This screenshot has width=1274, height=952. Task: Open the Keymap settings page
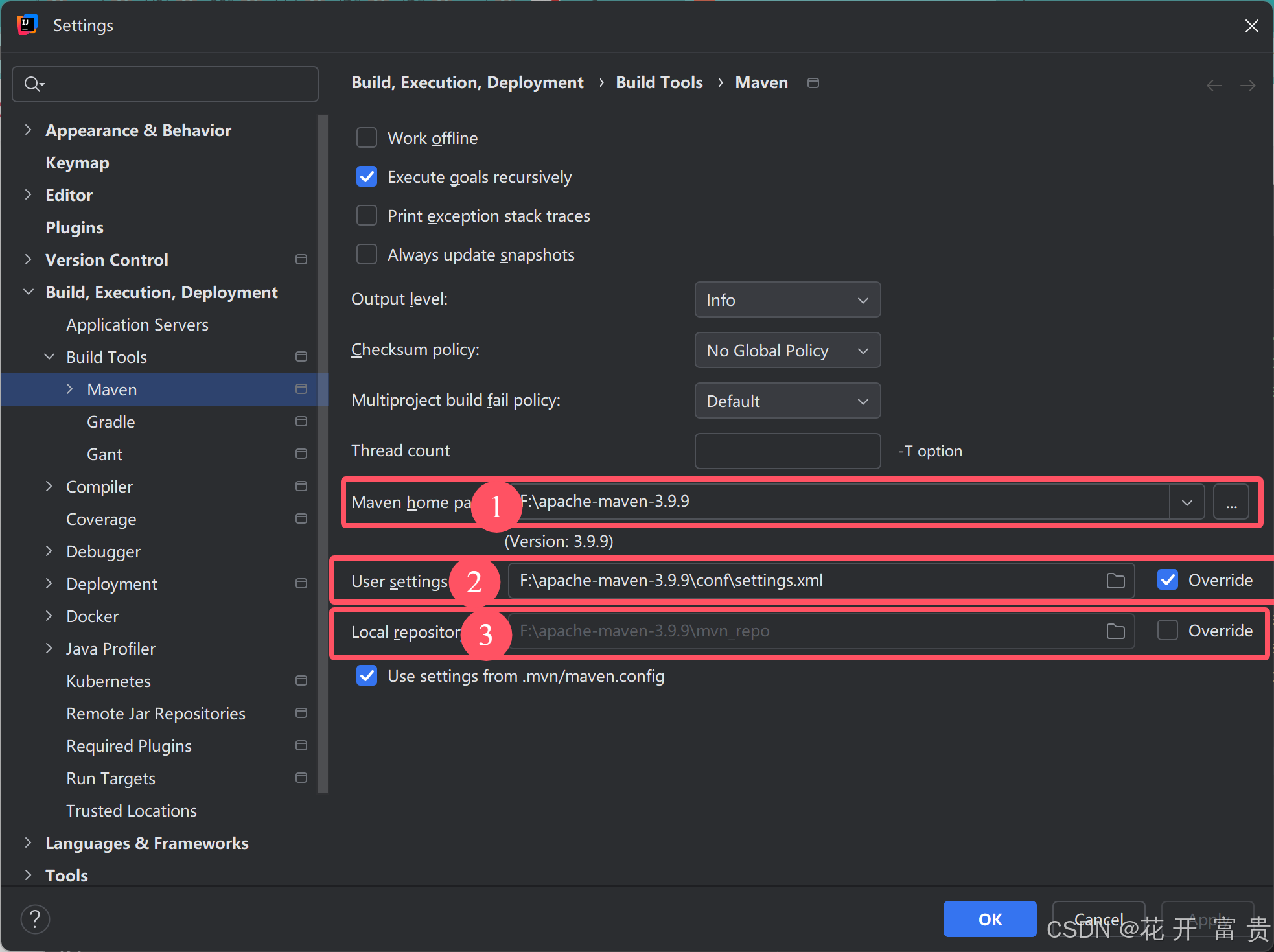(77, 163)
